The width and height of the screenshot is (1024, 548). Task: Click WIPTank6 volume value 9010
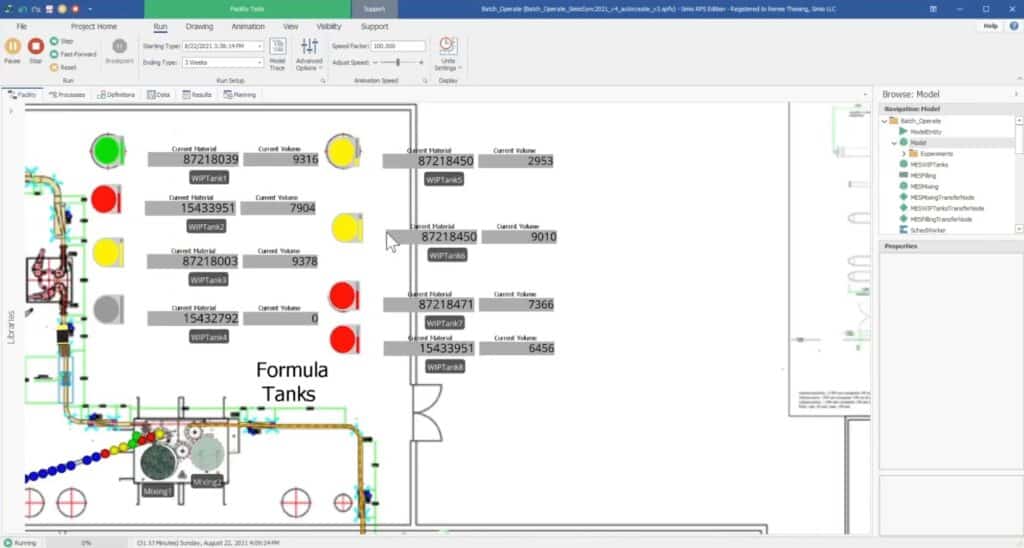[520, 237]
